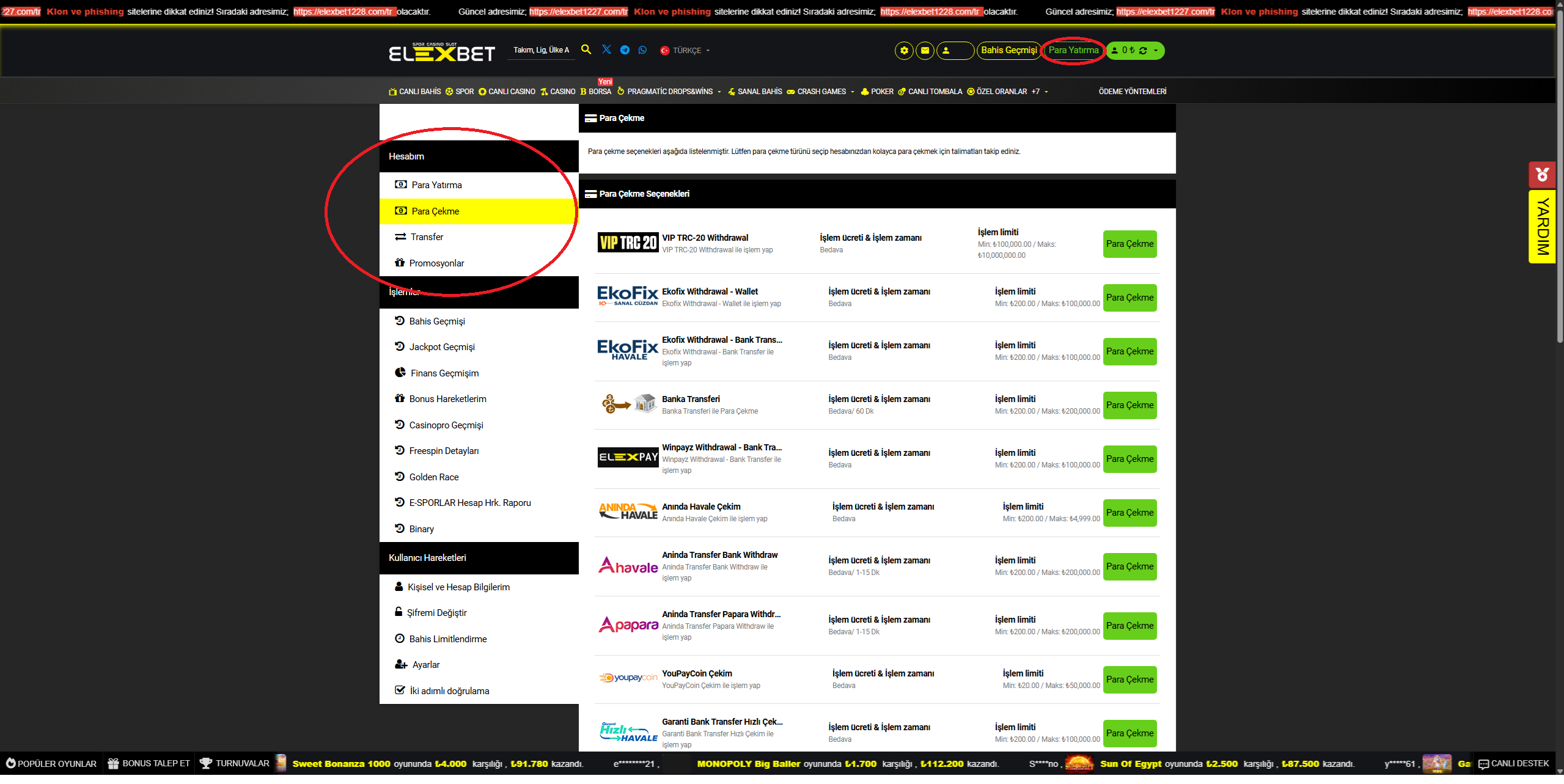
Task: Open E-SPORLAR Hesap Hrk. Raporu
Action: click(479, 503)
